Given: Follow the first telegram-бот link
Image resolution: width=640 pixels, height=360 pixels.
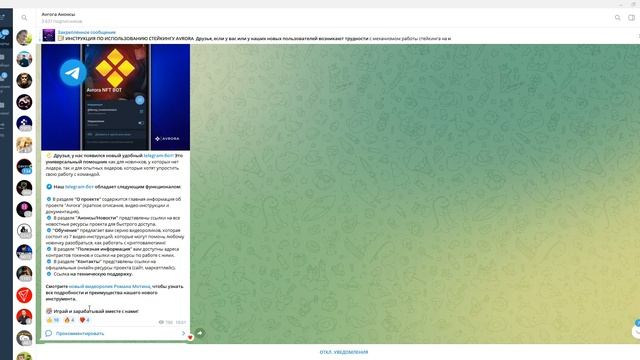Looking at the screenshot, I should (158, 156).
